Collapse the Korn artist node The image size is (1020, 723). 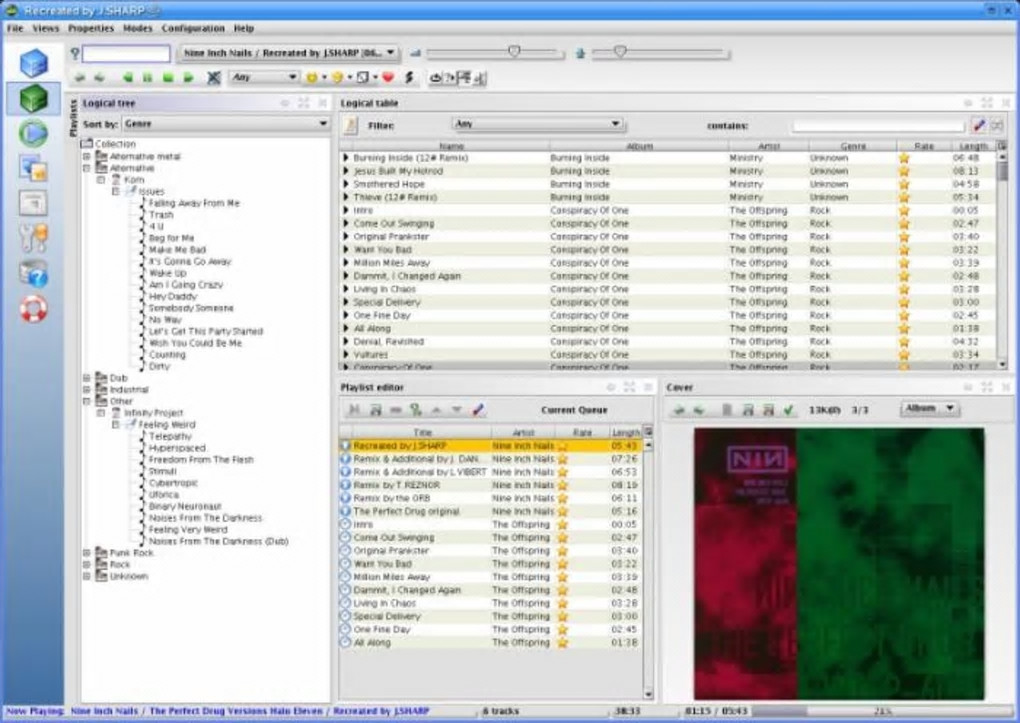click(x=101, y=180)
